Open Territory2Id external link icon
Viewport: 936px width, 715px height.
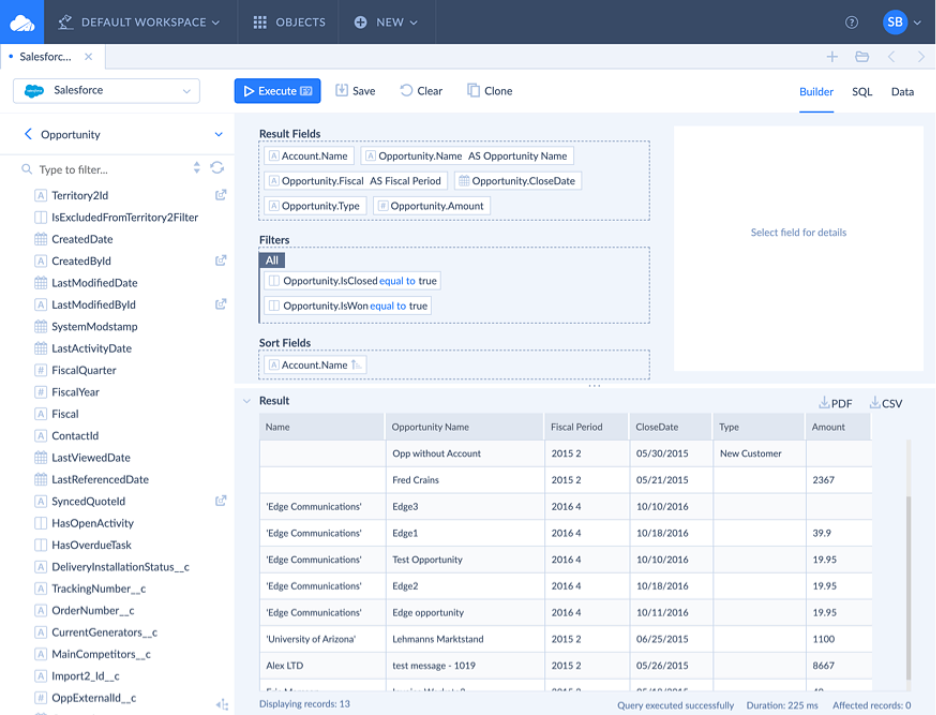coord(220,195)
